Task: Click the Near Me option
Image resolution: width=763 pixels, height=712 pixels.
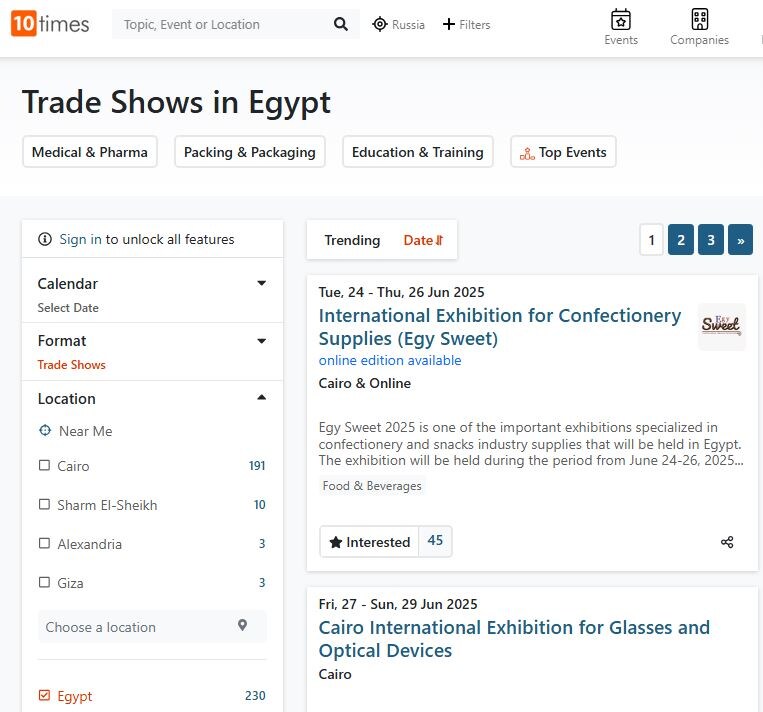Action: coord(86,431)
